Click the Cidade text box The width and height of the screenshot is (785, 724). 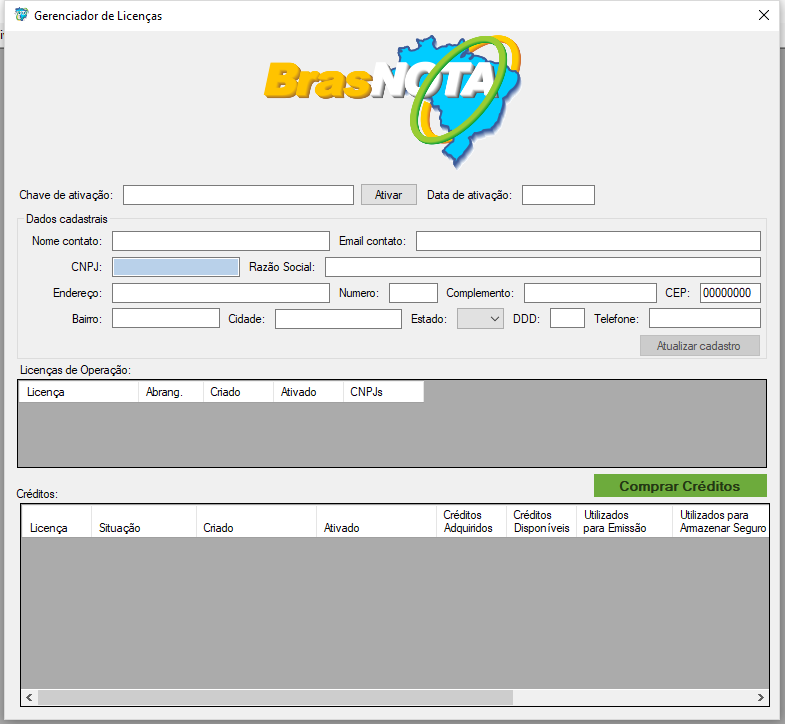click(338, 318)
